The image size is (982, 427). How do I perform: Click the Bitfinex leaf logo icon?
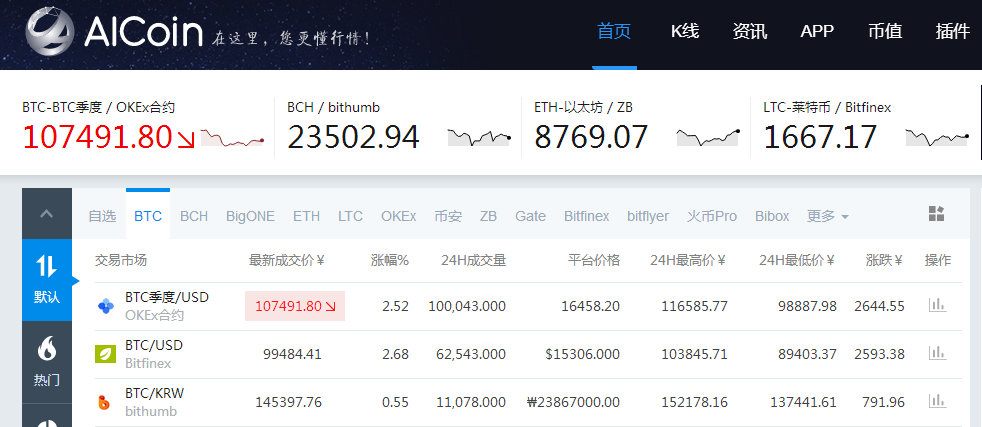pyautogui.click(x=105, y=354)
